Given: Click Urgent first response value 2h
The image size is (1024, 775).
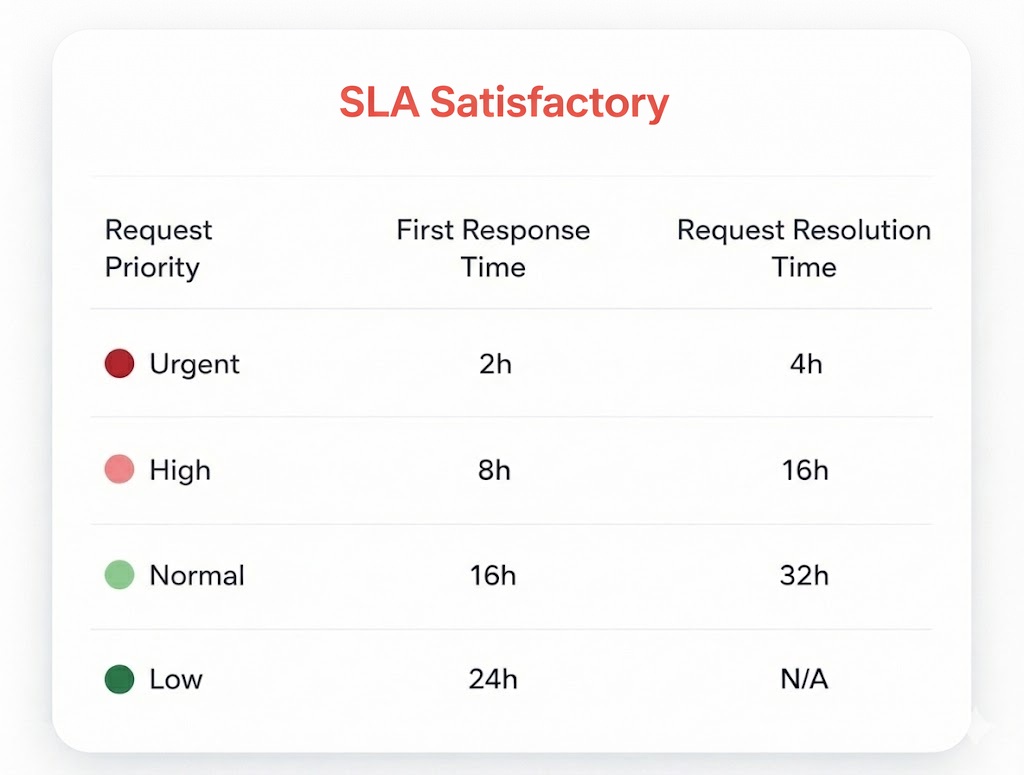Looking at the screenshot, I should coord(495,364).
